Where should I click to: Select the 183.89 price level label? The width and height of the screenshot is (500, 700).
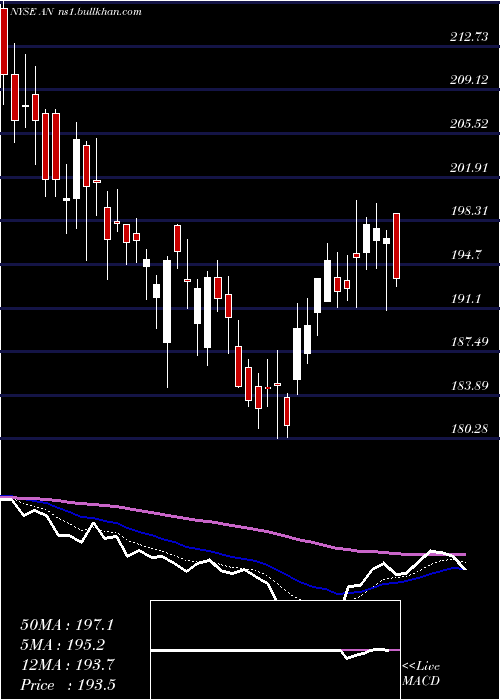[x=469, y=385]
